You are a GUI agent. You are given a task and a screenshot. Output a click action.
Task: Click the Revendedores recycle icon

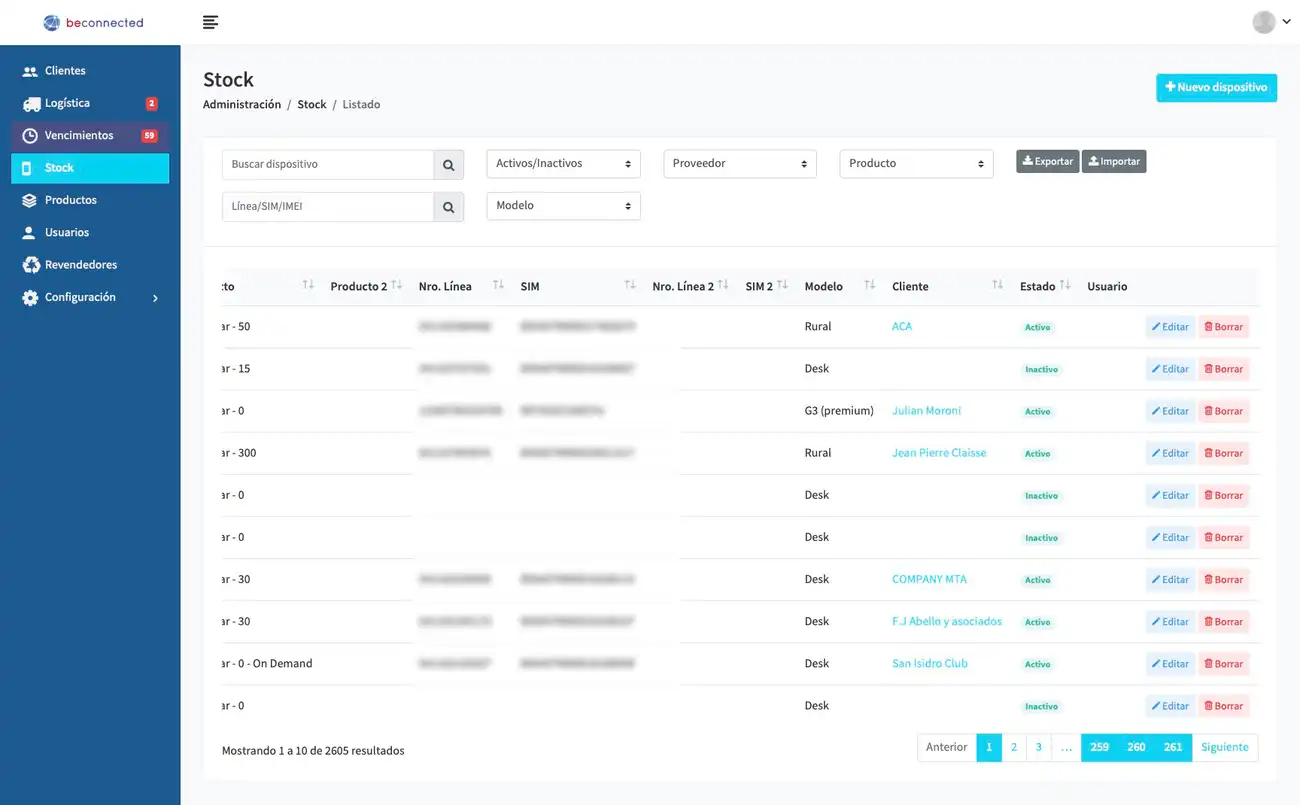coord(30,265)
